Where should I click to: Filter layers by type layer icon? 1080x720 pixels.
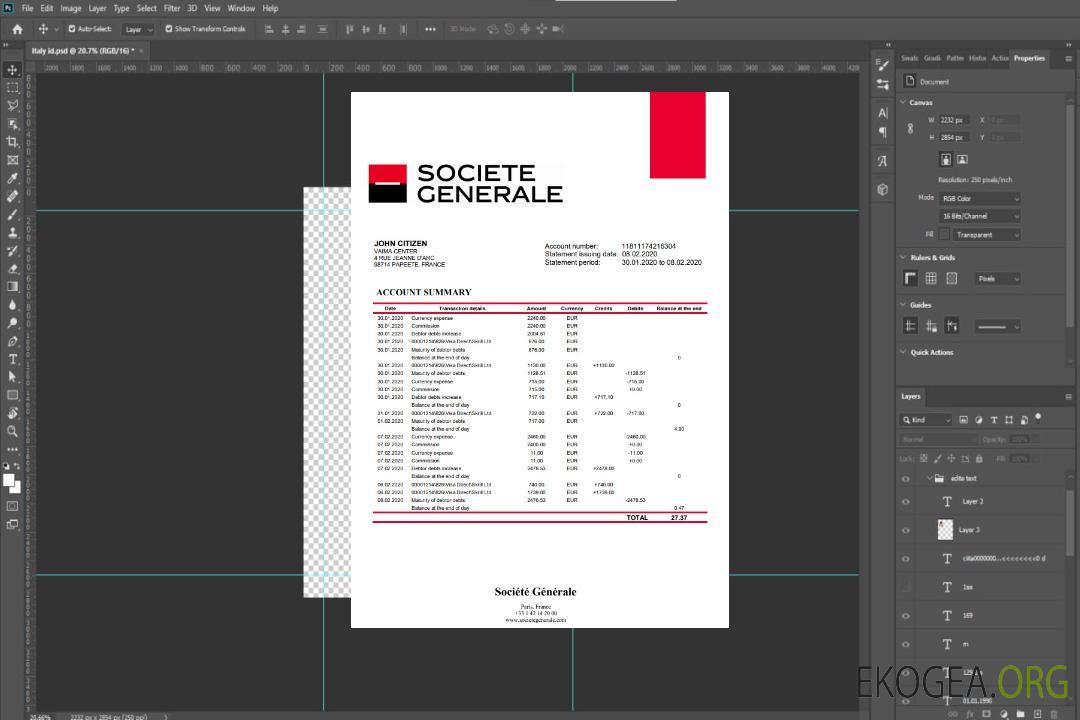[993, 420]
